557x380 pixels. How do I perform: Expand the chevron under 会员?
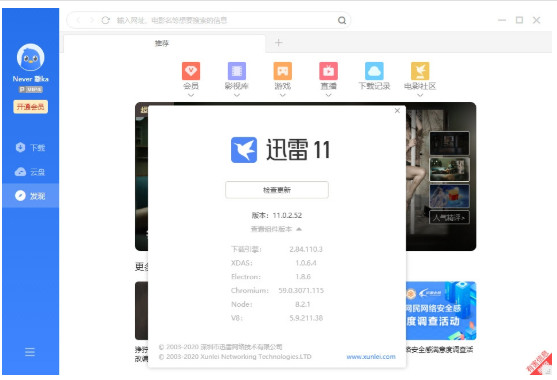[x=191, y=95]
